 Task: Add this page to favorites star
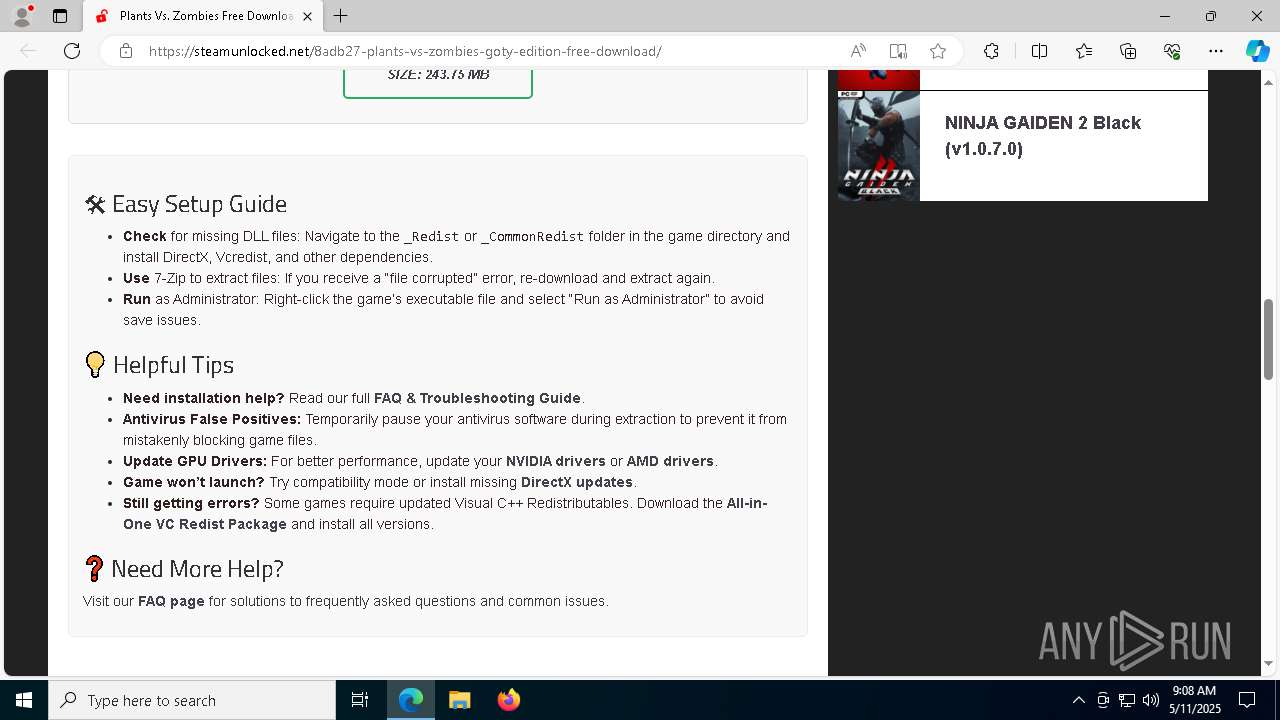pos(937,51)
